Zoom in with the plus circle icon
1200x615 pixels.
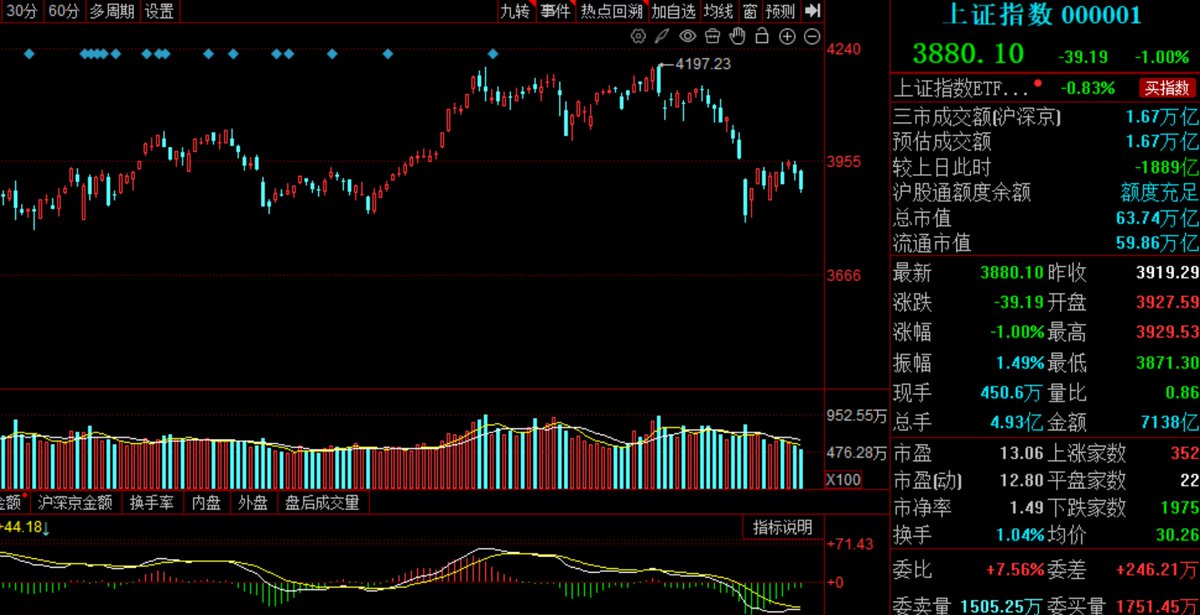tap(787, 37)
